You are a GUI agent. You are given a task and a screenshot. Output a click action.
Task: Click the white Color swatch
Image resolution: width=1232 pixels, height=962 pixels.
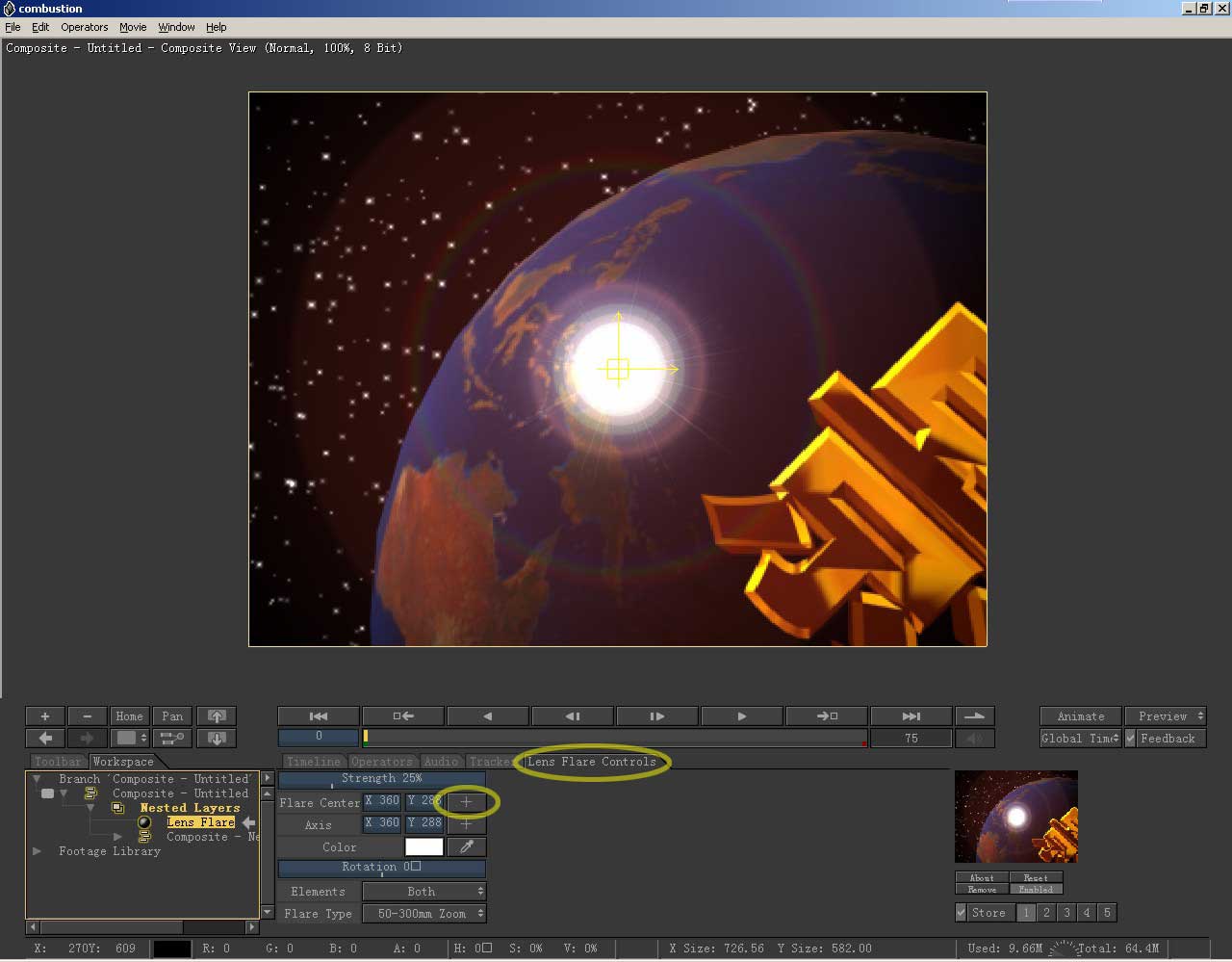click(x=423, y=847)
